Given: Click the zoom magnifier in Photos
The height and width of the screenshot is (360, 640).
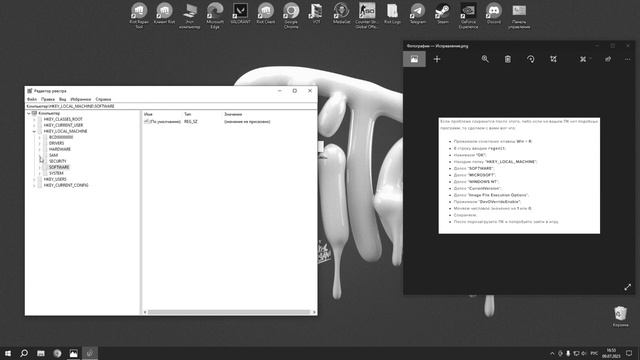Looking at the screenshot, I should (x=485, y=59).
